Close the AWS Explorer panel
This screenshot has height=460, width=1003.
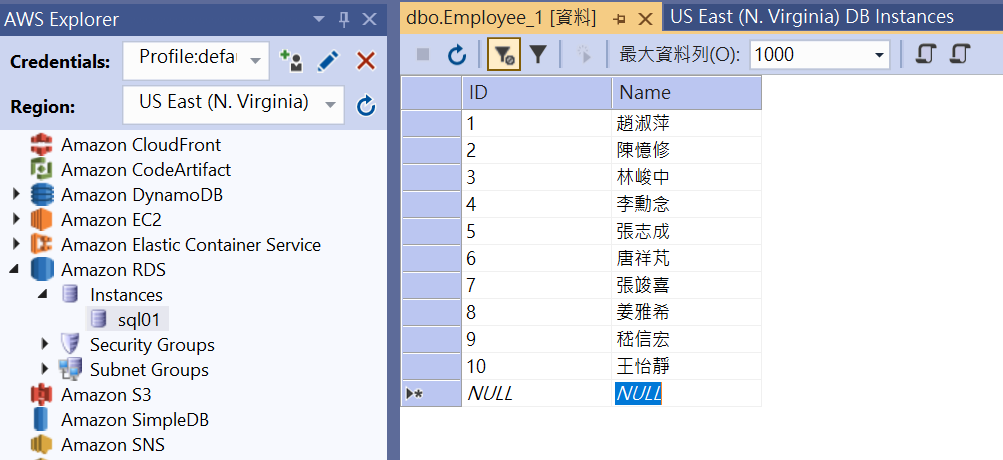[370, 20]
